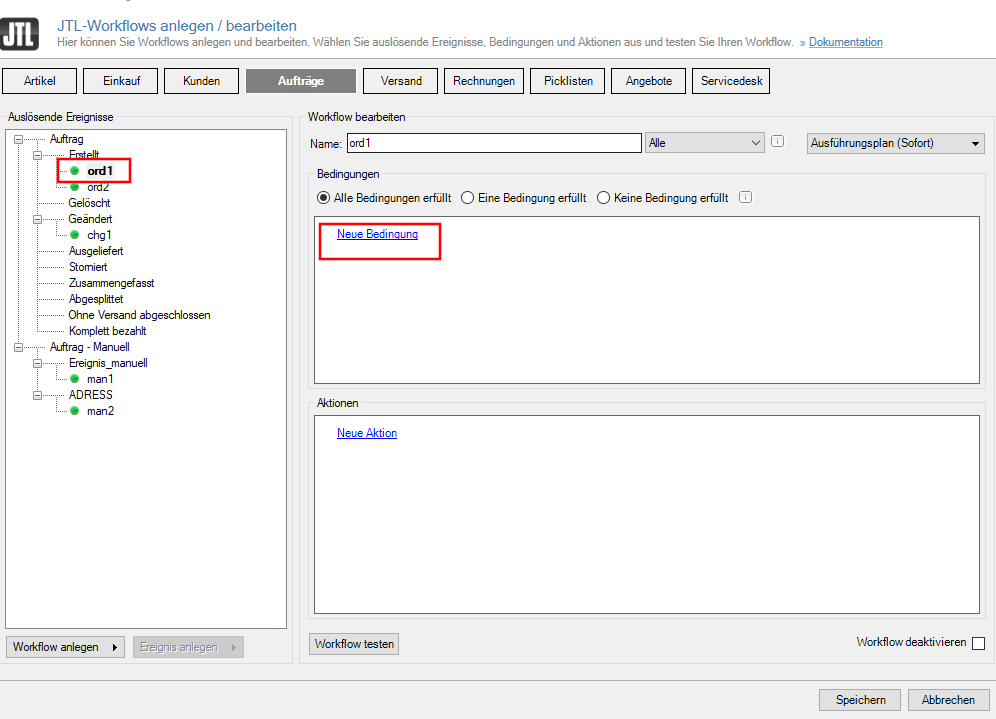Click the Speichern button
This screenshot has width=996, height=719.
coord(860,700)
